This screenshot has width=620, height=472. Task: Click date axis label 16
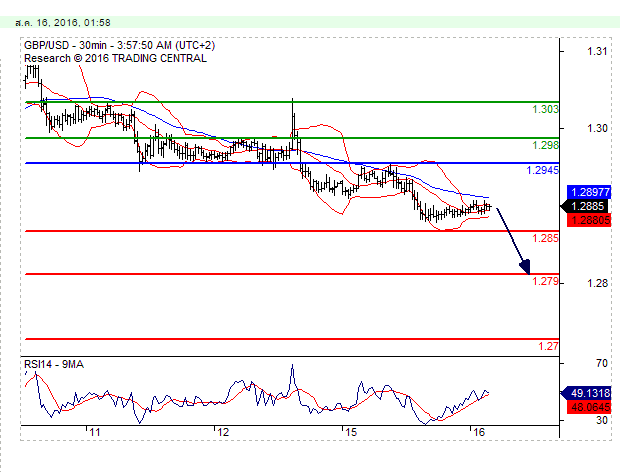(479, 432)
